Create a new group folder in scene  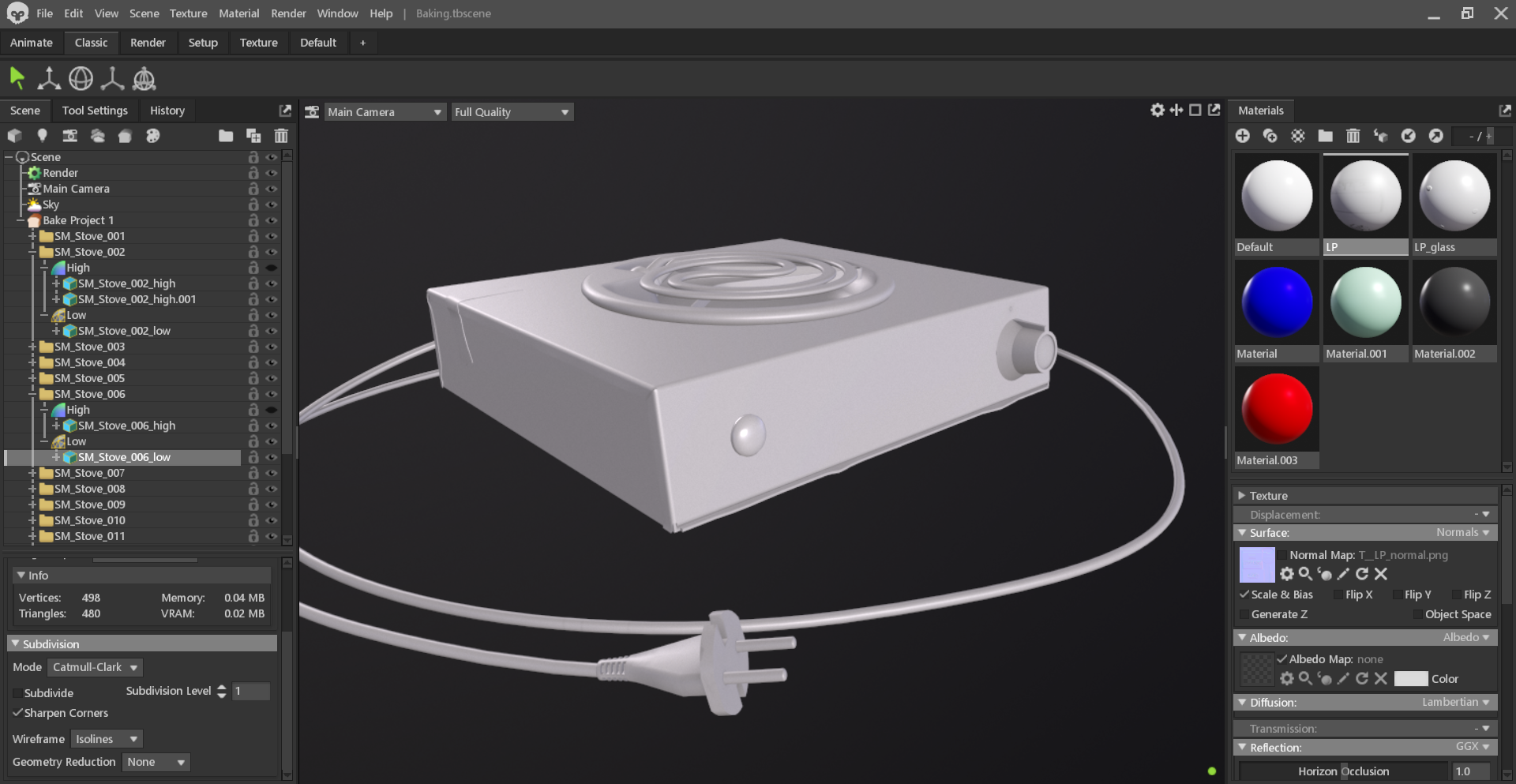[226, 136]
